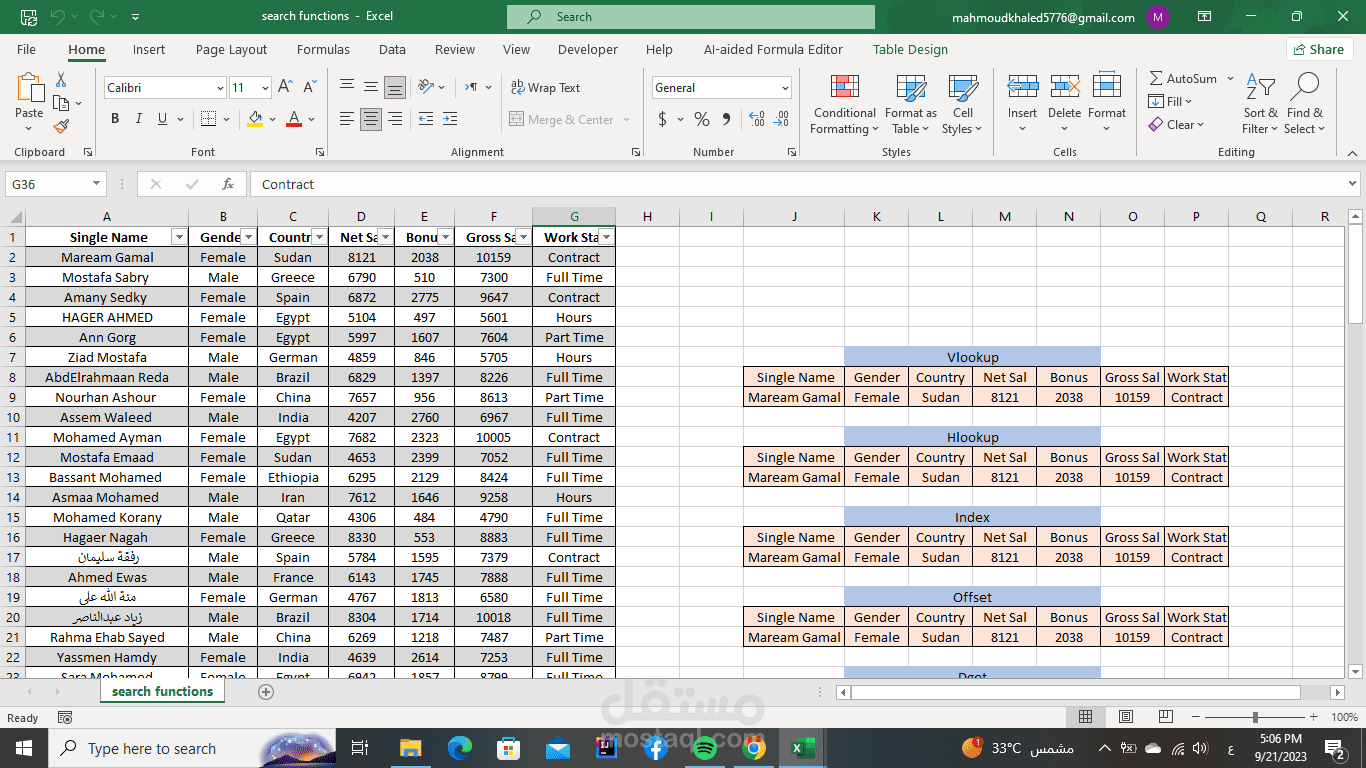
Task: Click the Decrease Font Size icon
Action: (x=310, y=88)
